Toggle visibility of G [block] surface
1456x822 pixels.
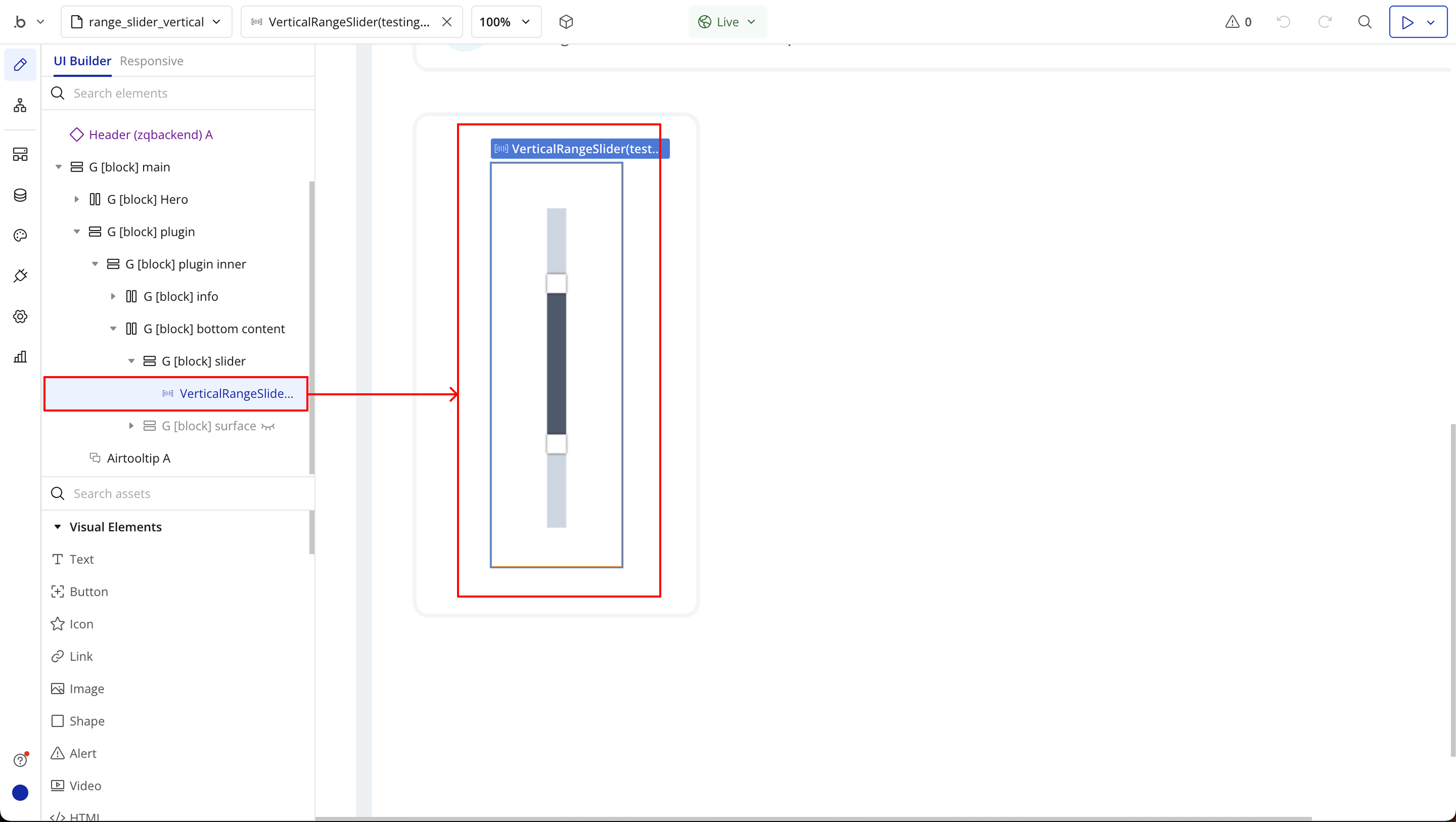[268, 426]
